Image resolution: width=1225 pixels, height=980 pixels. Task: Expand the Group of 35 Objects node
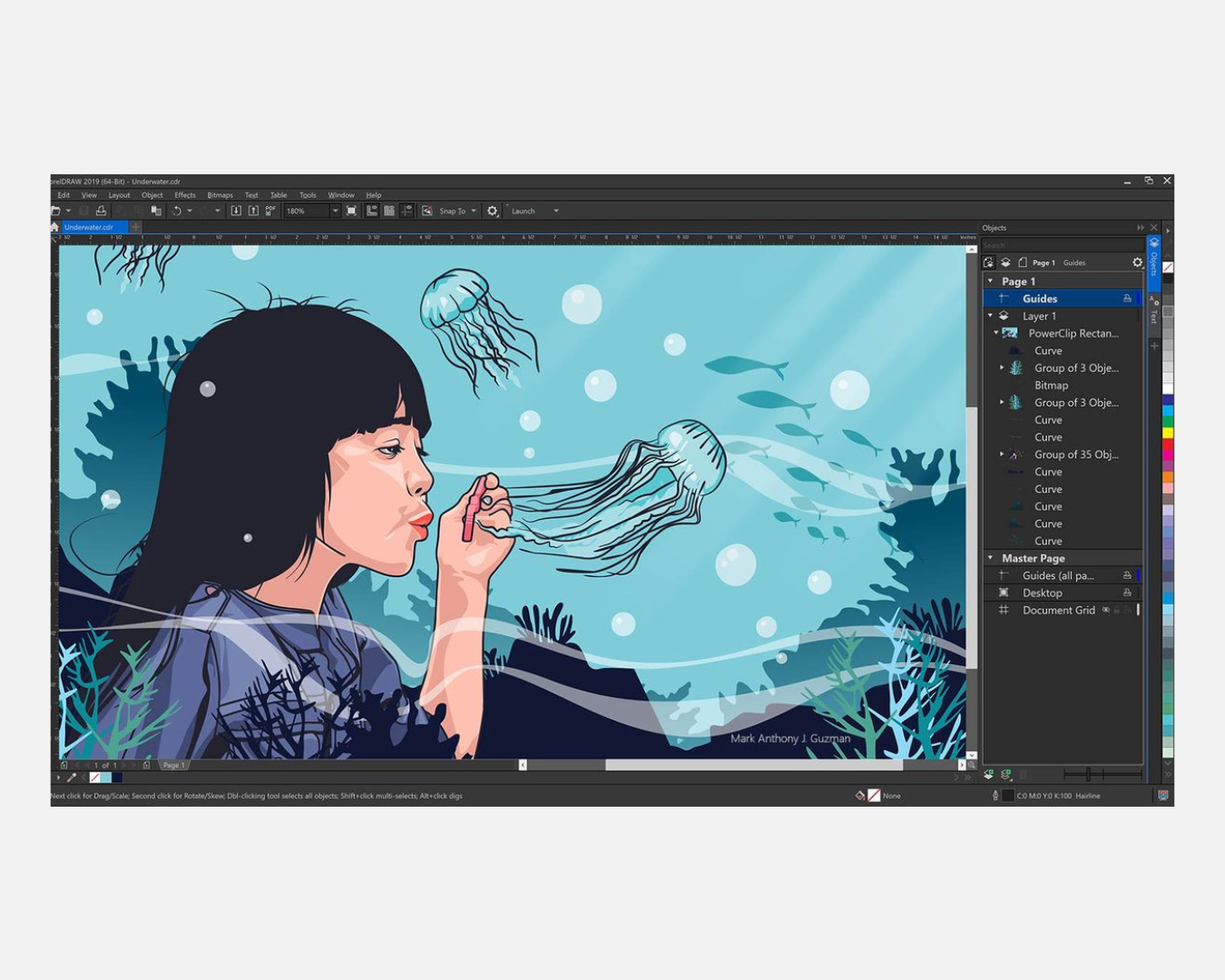pyautogui.click(x=1002, y=455)
